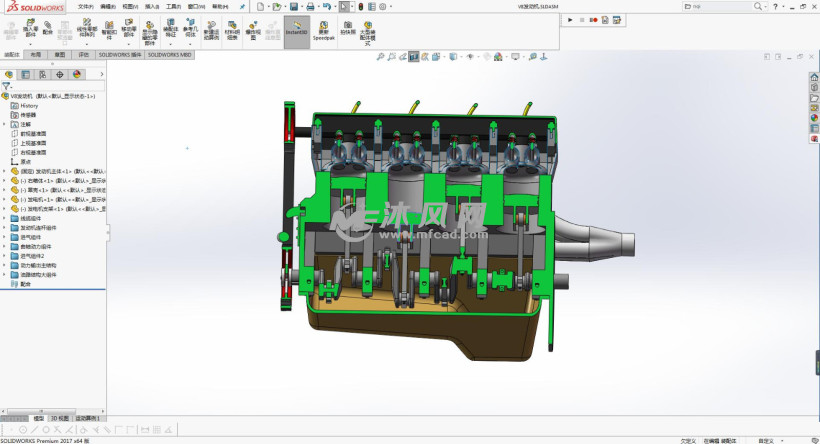Click the 3D 视图 bottom tab
Screen dimensions: 820x444
coord(60,418)
